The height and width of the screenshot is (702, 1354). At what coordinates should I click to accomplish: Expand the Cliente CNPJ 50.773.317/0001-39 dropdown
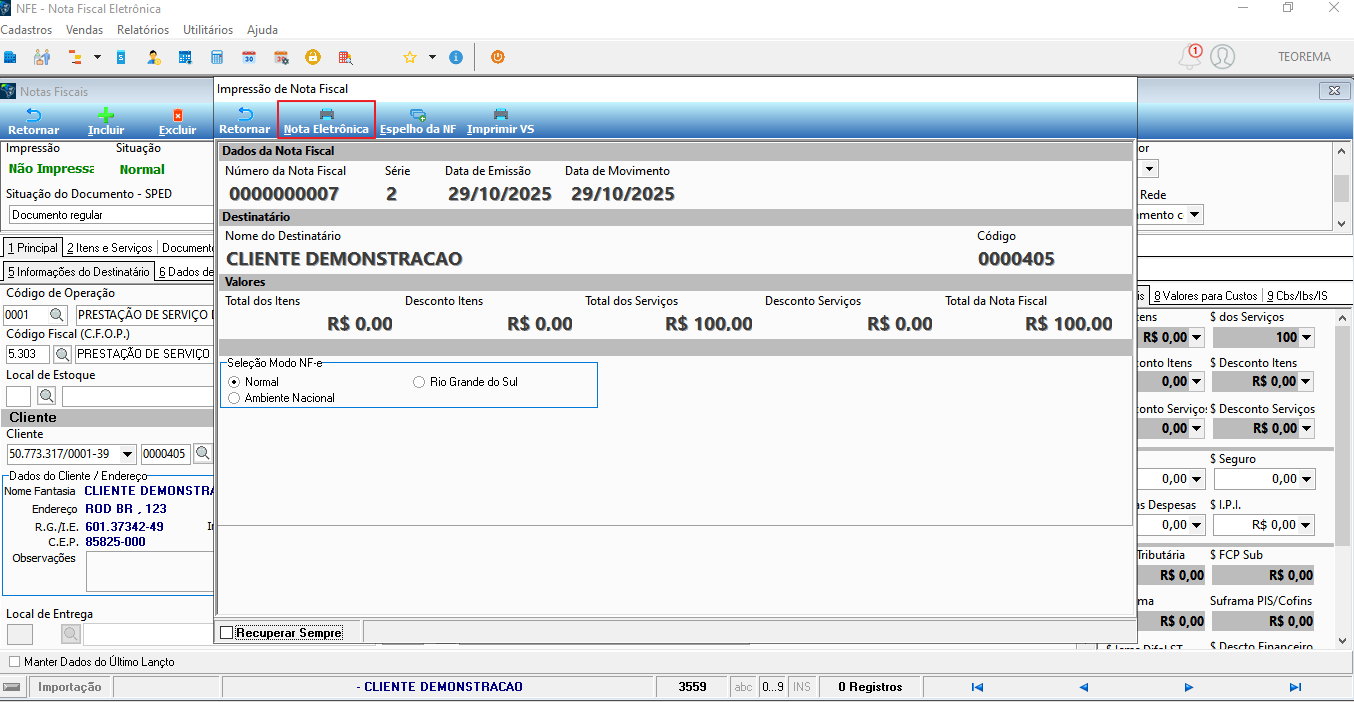point(128,454)
